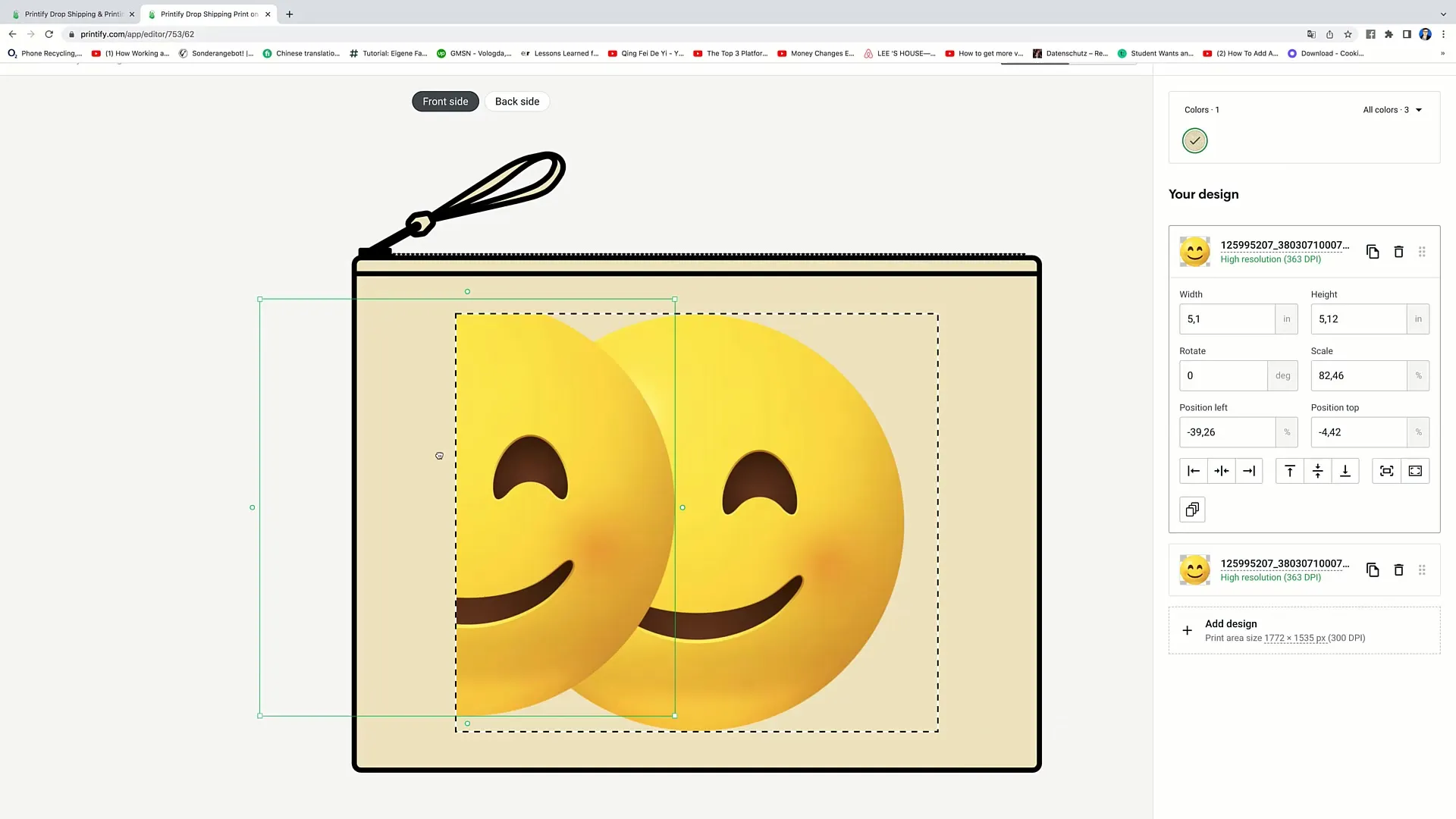
Task: Click the first layer's file name
Action: point(1285,245)
